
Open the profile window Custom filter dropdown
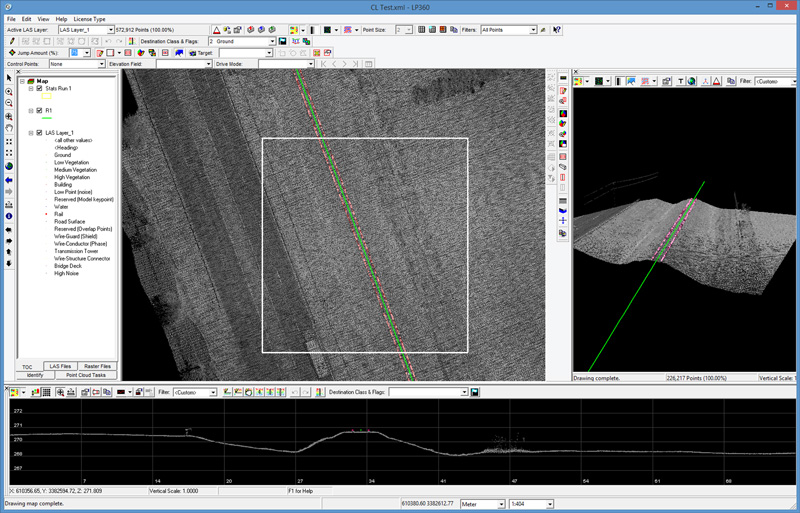[213, 392]
